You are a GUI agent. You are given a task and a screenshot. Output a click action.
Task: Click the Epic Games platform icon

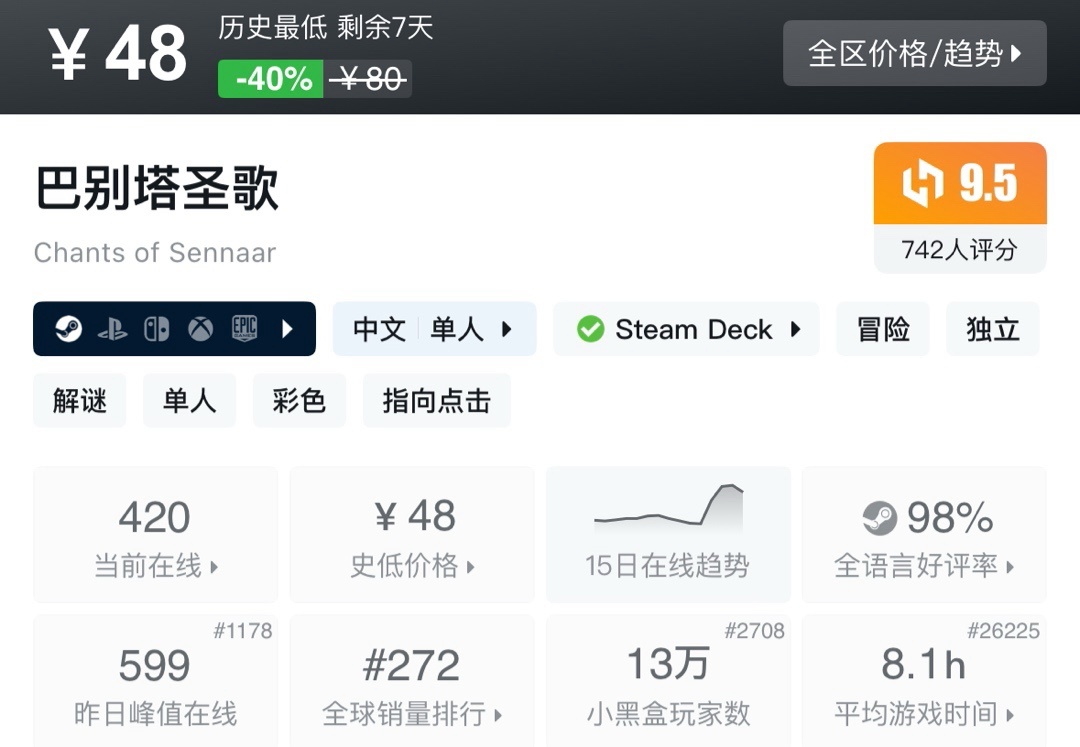(x=244, y=329)
